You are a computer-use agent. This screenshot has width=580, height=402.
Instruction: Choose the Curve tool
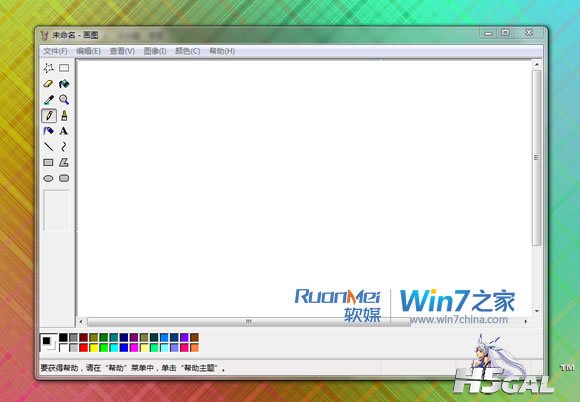(x=64, y=147)
